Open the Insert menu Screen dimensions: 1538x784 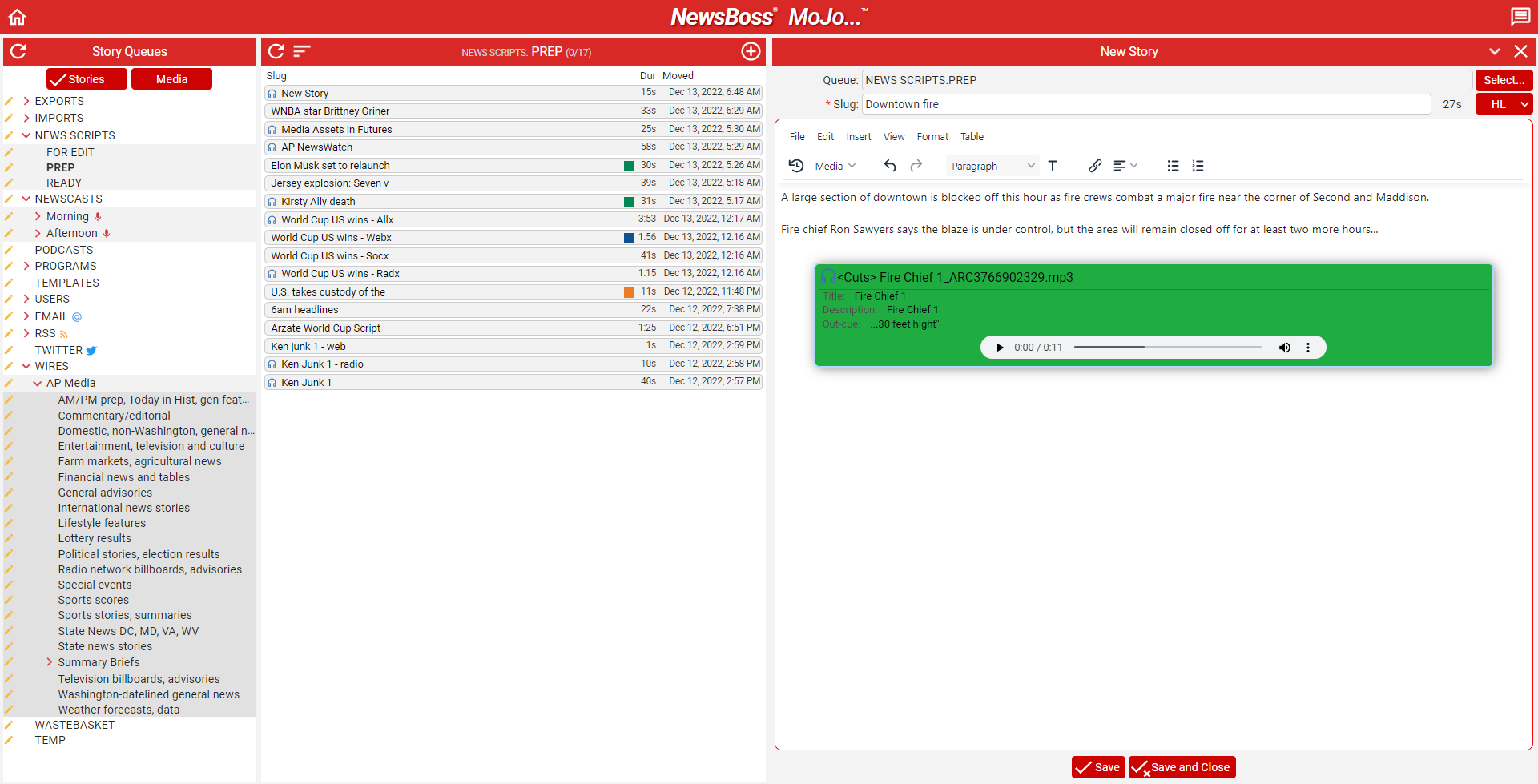click(859, 137)
